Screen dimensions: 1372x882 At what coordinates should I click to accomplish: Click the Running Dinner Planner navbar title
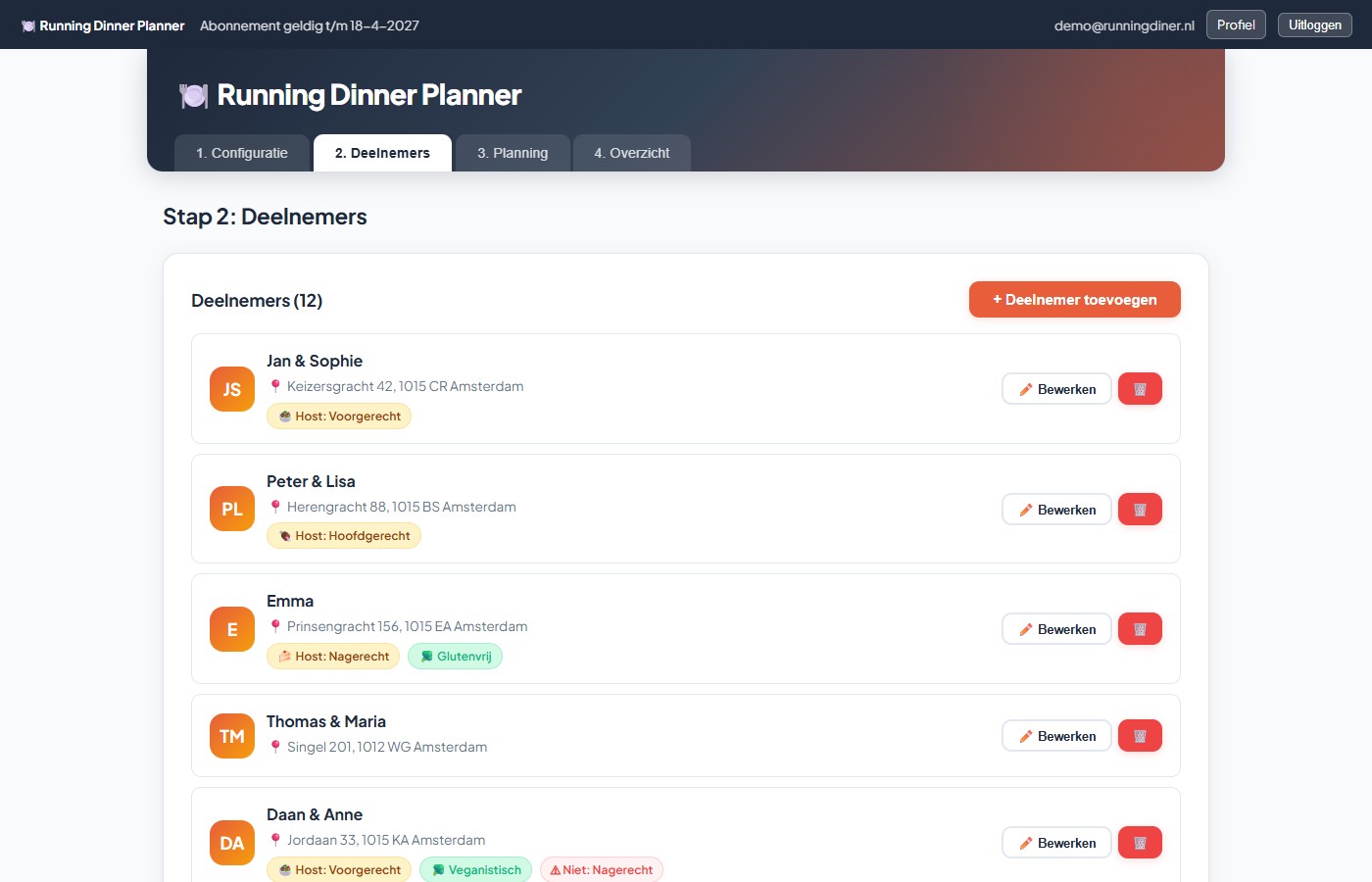[x=112, y=25]
